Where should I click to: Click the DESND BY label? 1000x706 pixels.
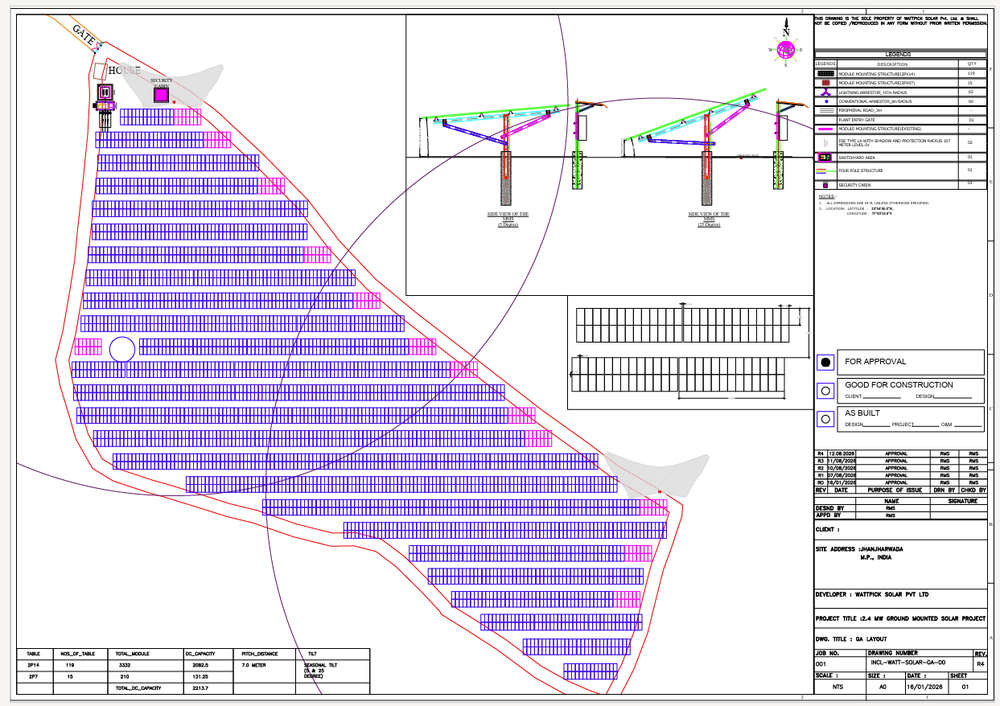[x=830, y=508]
